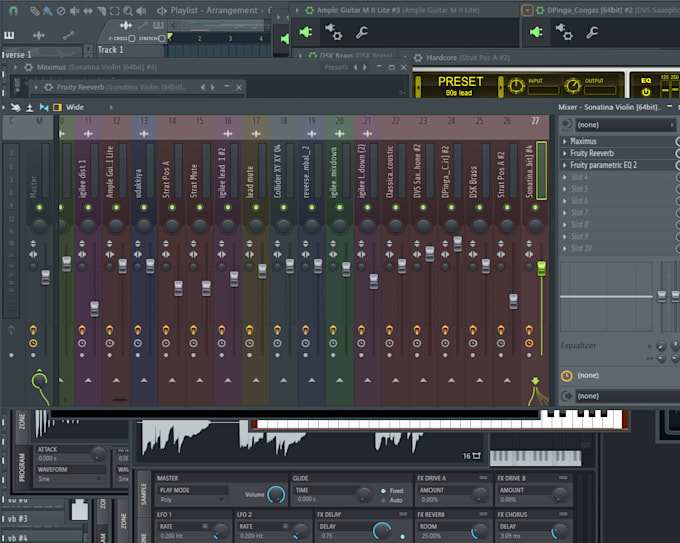This screenshot has width=680, height=543.
Task: Open the mixer input (none) dropdown
Action: (x=624, y=125)
